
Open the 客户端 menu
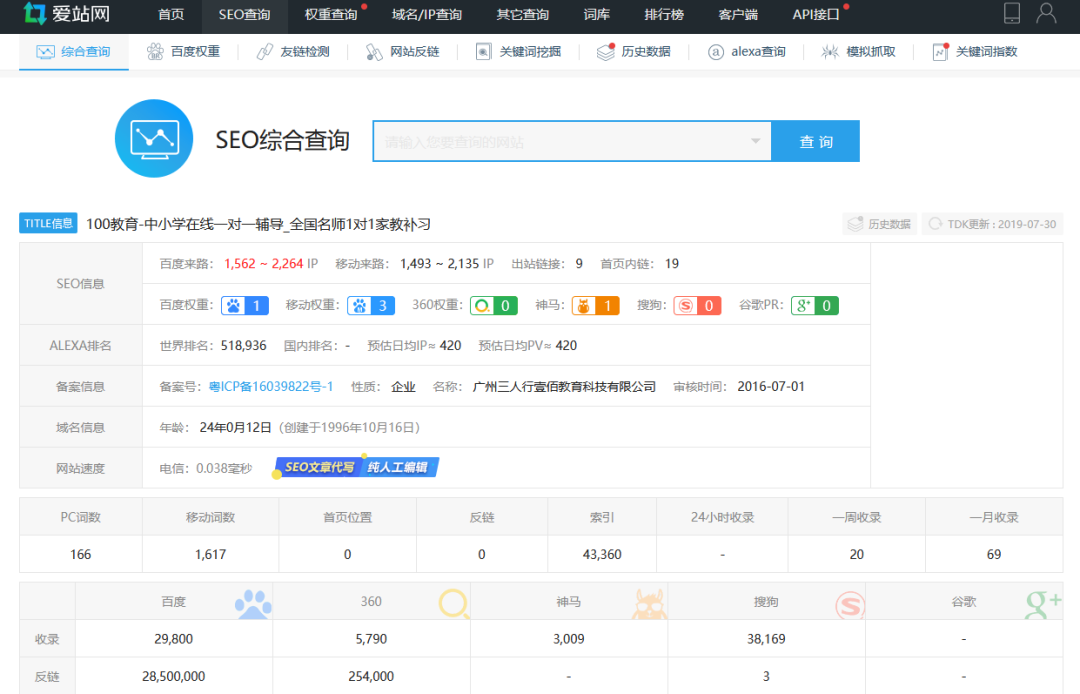click(738, 14)
